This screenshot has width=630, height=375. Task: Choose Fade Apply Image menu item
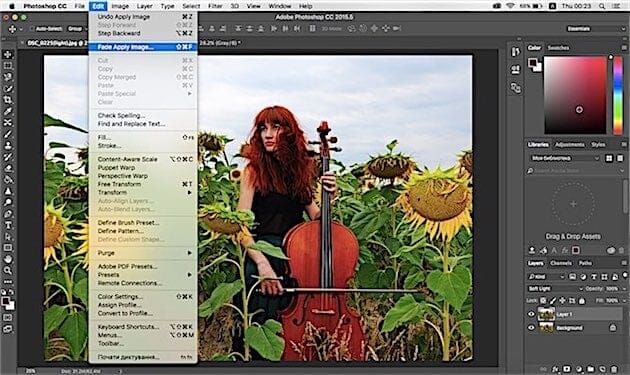click(x=143, y=47)
